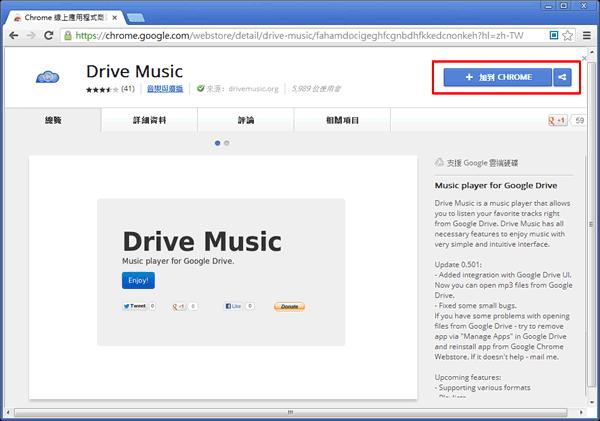Click the Drive Music cloud logo
The height and width of the screenshot is (421, 600).
47,77
